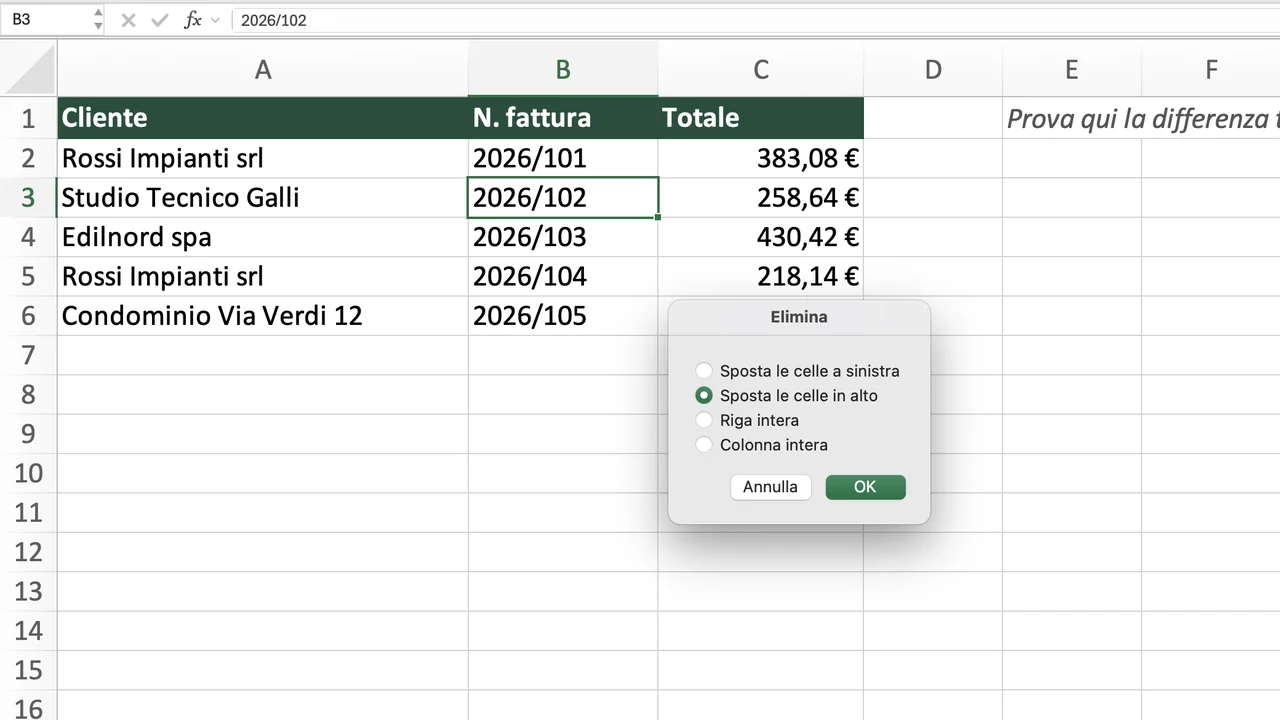Viewport: 1280px width, 720px height.
Task: Click total cell 383,08 €
Action: (x=761, y=158)
